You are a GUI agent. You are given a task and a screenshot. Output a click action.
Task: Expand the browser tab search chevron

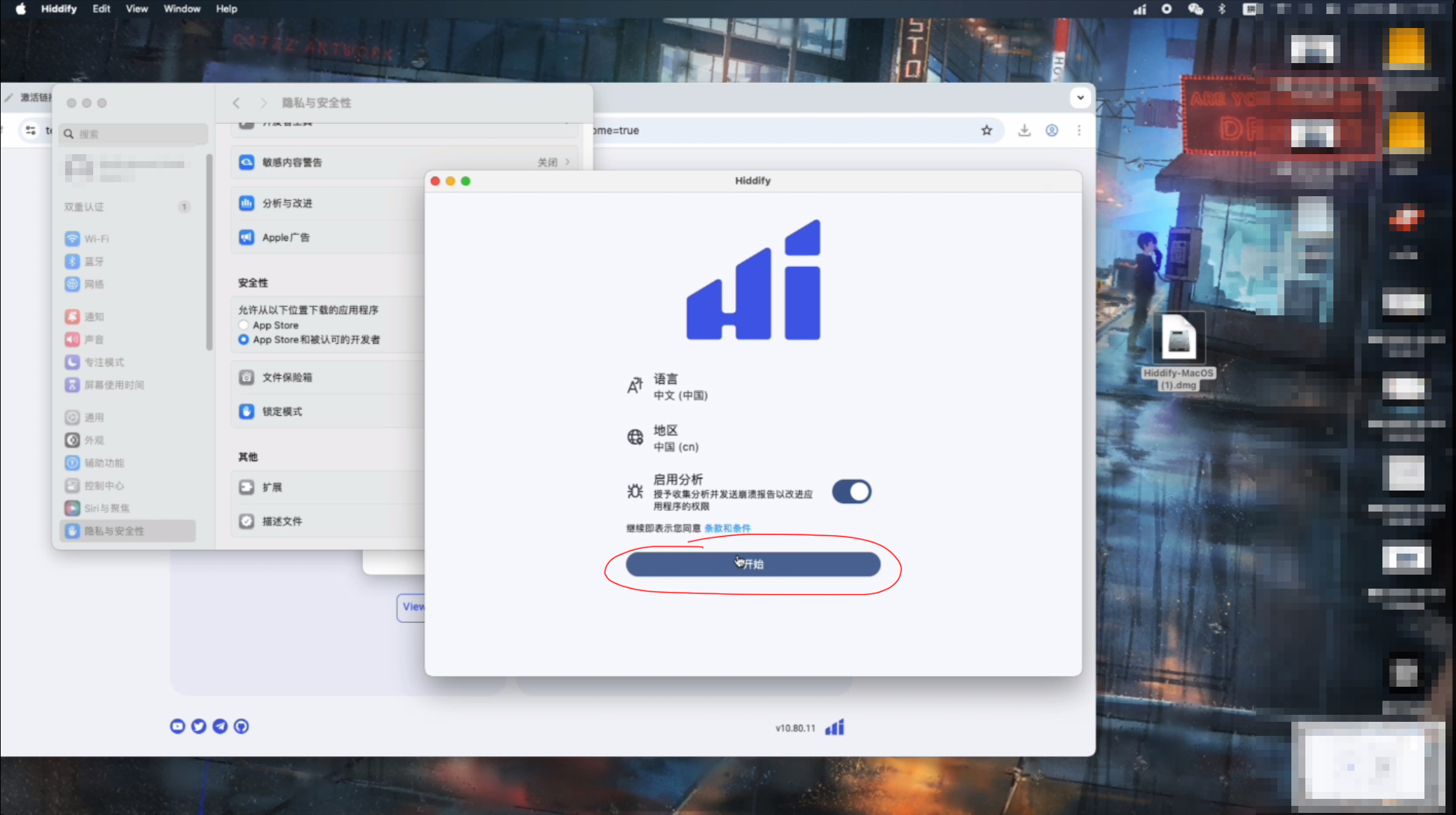(1080, 97)
